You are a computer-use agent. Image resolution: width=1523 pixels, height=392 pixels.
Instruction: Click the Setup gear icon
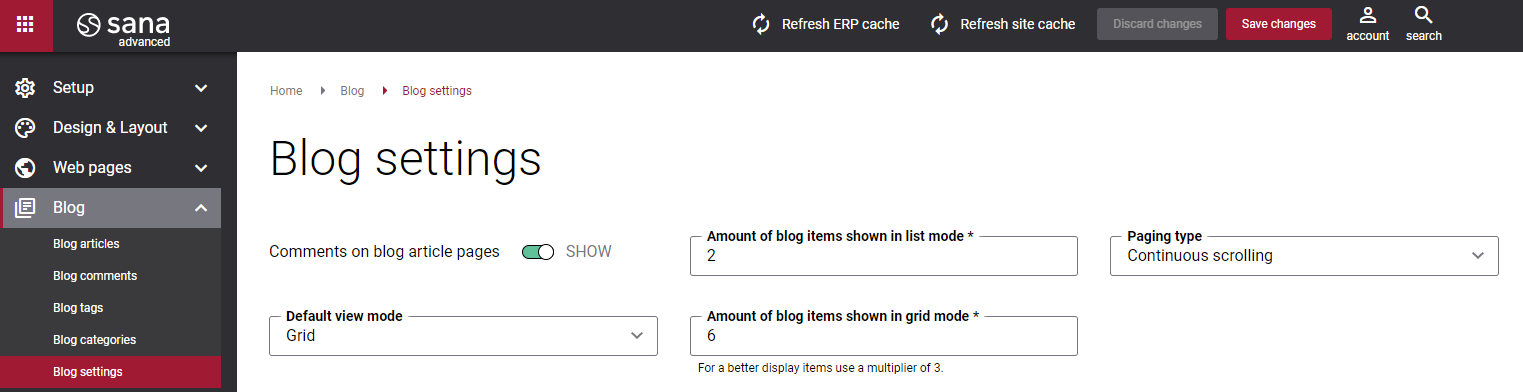[x=25, y=88]
